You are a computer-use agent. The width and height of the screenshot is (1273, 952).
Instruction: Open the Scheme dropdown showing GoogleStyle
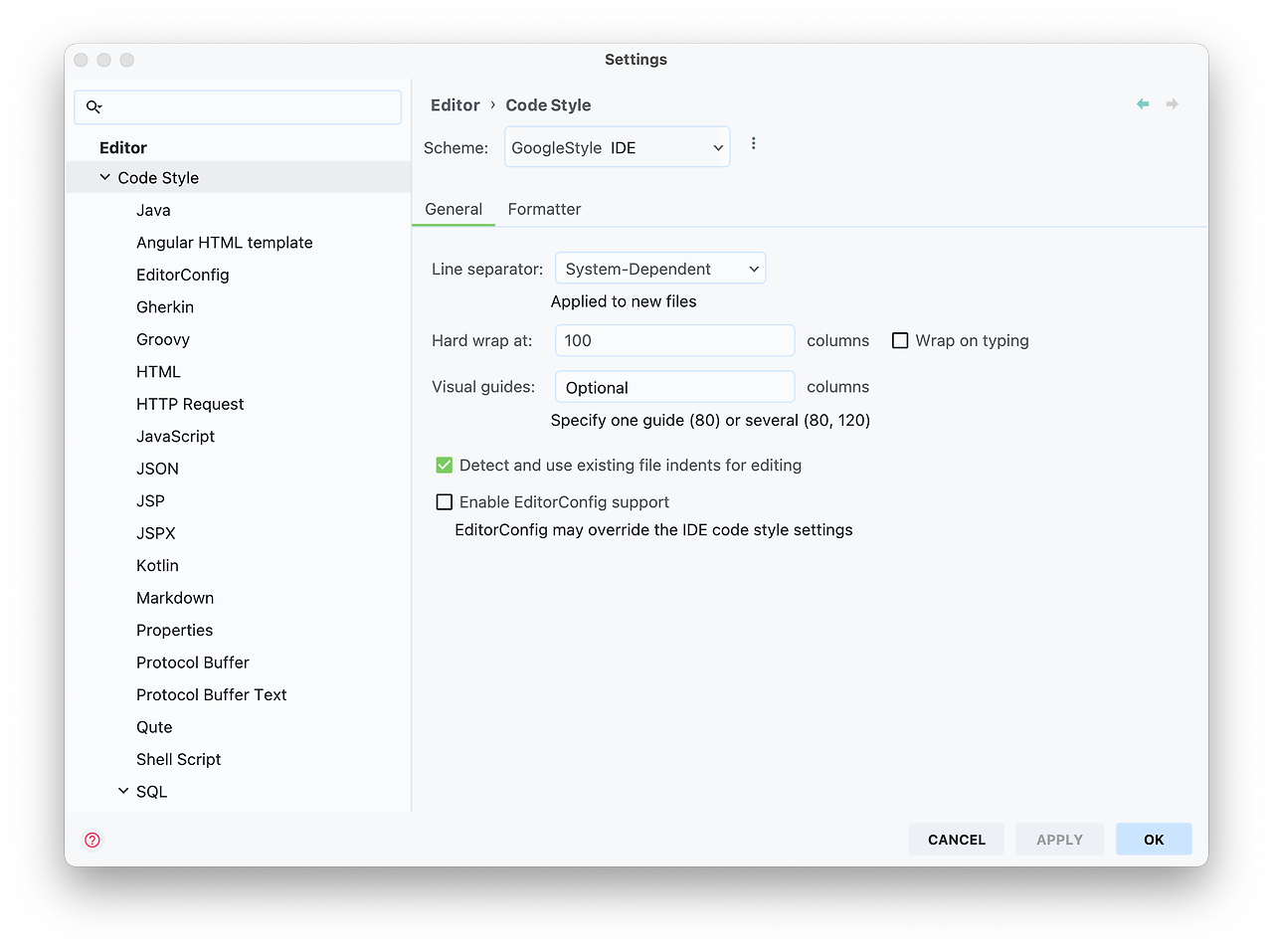point(618,147)
